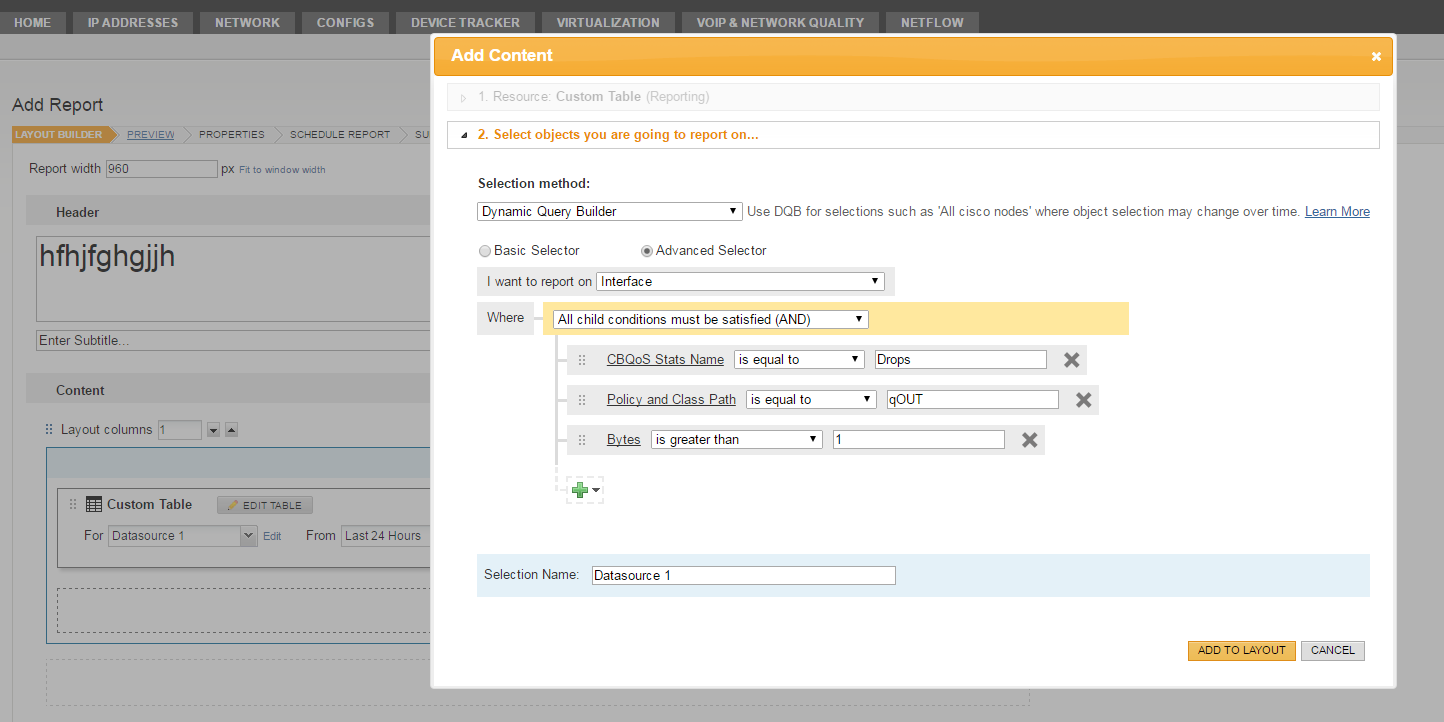The image size is (1444, 722).
Task: Click the qOUT value field
Action: (x=973, y=400)
